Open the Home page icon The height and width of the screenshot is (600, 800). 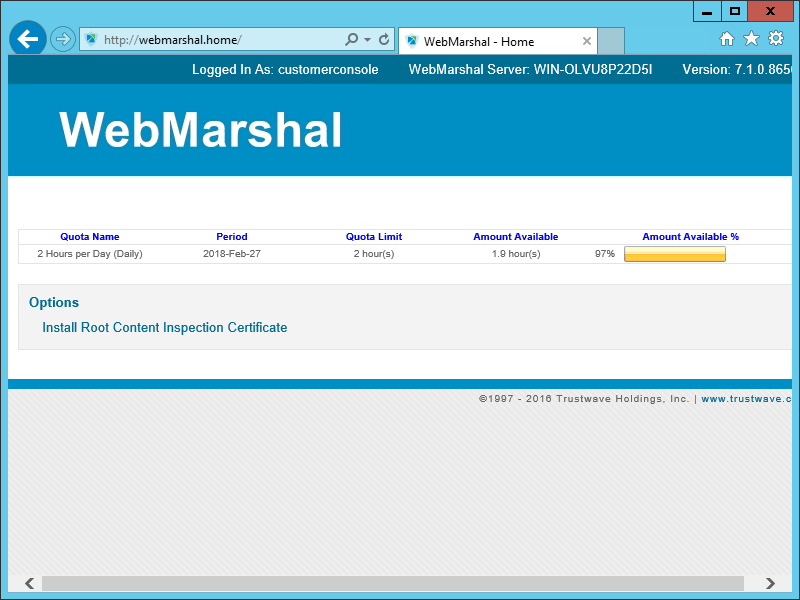(x=727, y=39)
